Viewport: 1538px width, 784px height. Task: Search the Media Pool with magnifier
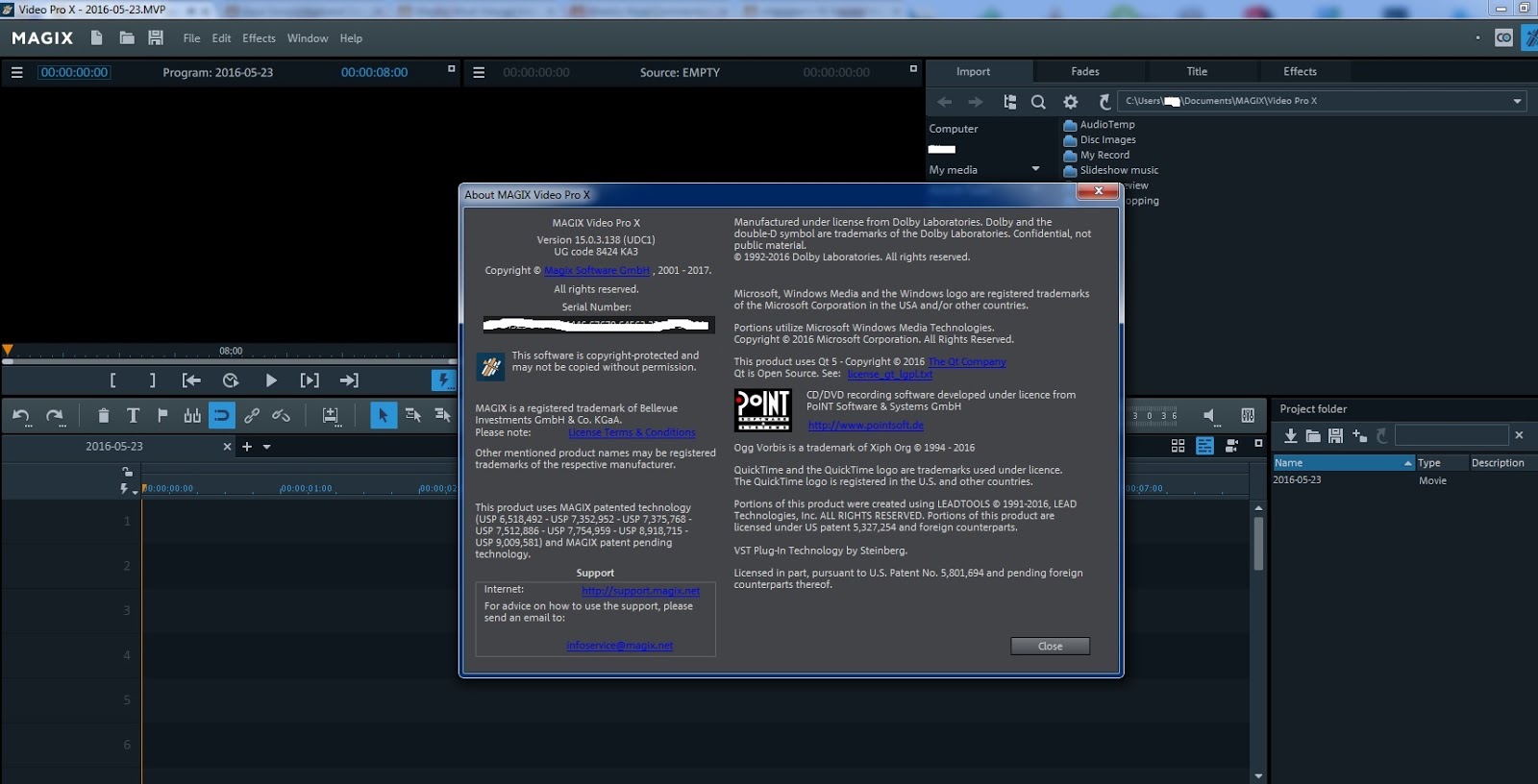click(1038, 102)
